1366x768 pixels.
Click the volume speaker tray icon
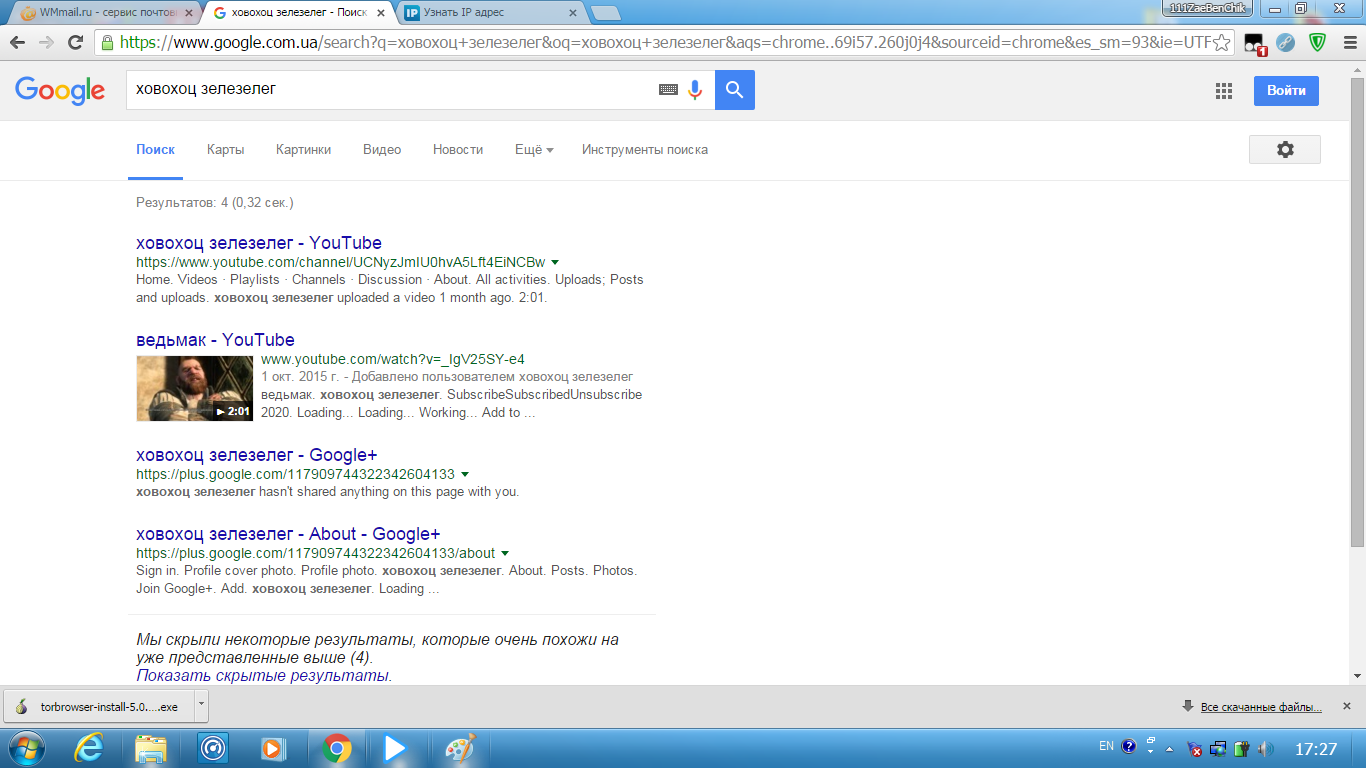1265,748
